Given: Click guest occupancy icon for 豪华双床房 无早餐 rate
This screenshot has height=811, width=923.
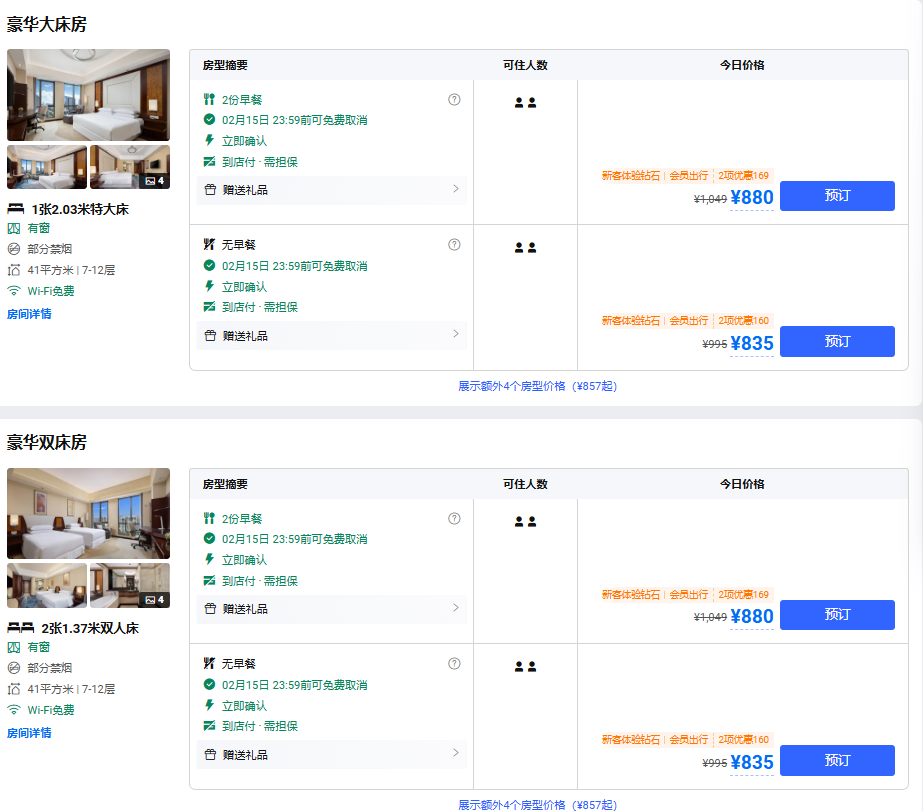Looking at the screenshot, I should tap(525, 666).
